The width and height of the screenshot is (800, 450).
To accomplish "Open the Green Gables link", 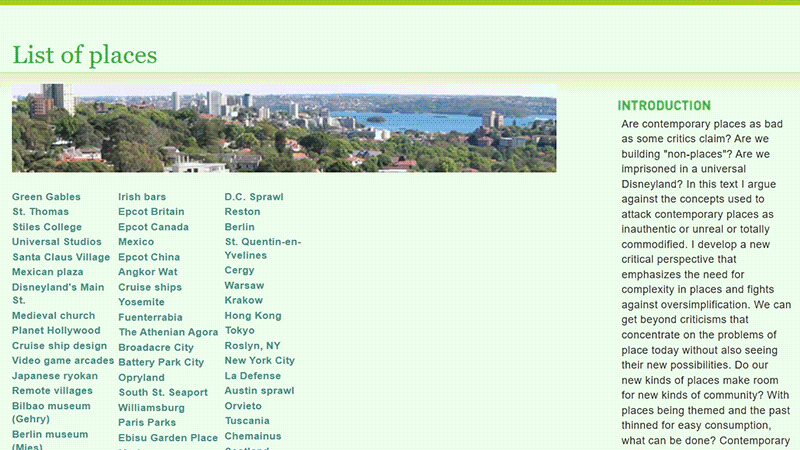I will 46,197.
